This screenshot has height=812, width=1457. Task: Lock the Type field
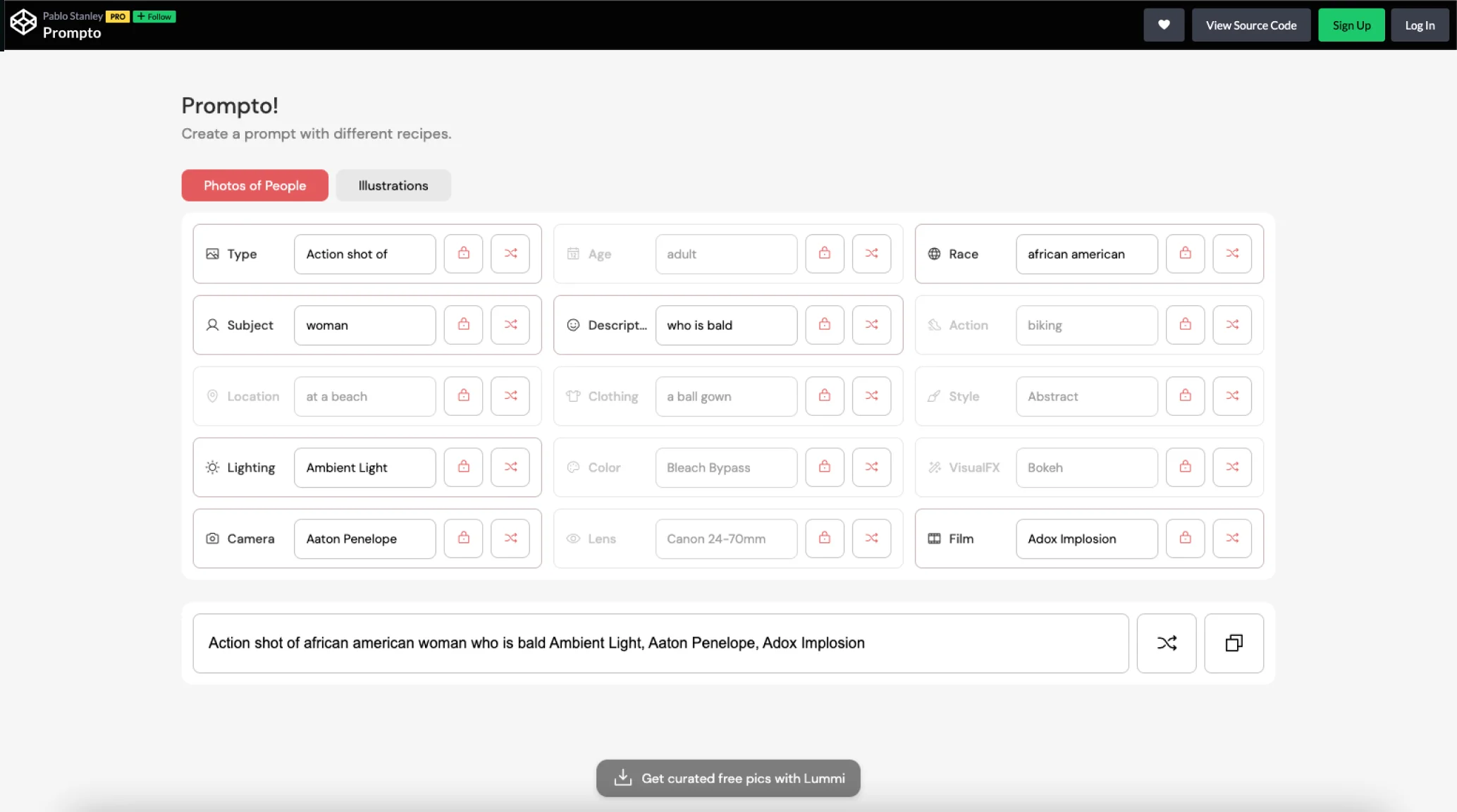[x=463, y=254]
